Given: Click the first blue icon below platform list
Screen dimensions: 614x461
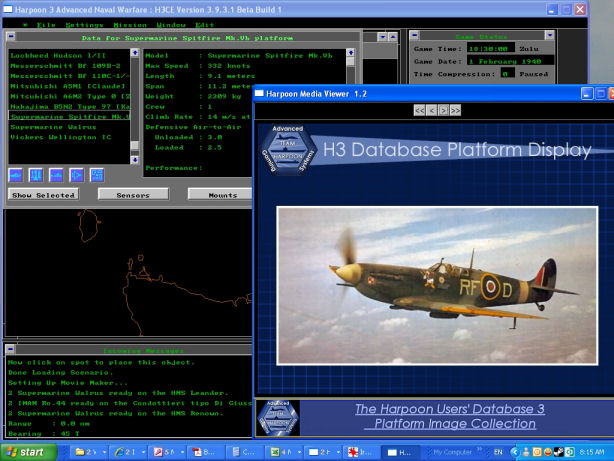Looking at the screenshot, I should point(17,174).
